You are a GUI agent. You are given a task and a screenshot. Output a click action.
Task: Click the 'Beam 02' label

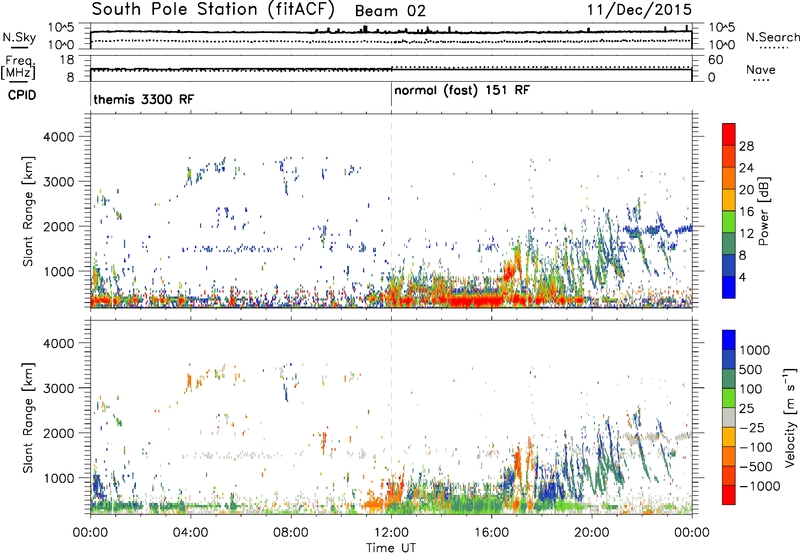(x=390, y=11)
